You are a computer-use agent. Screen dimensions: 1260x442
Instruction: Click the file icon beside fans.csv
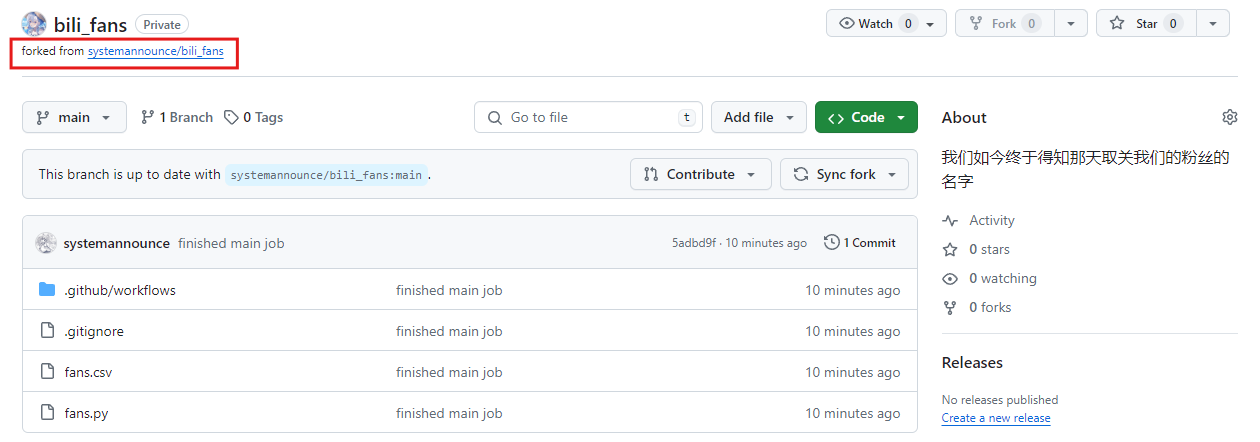(47, 372)
